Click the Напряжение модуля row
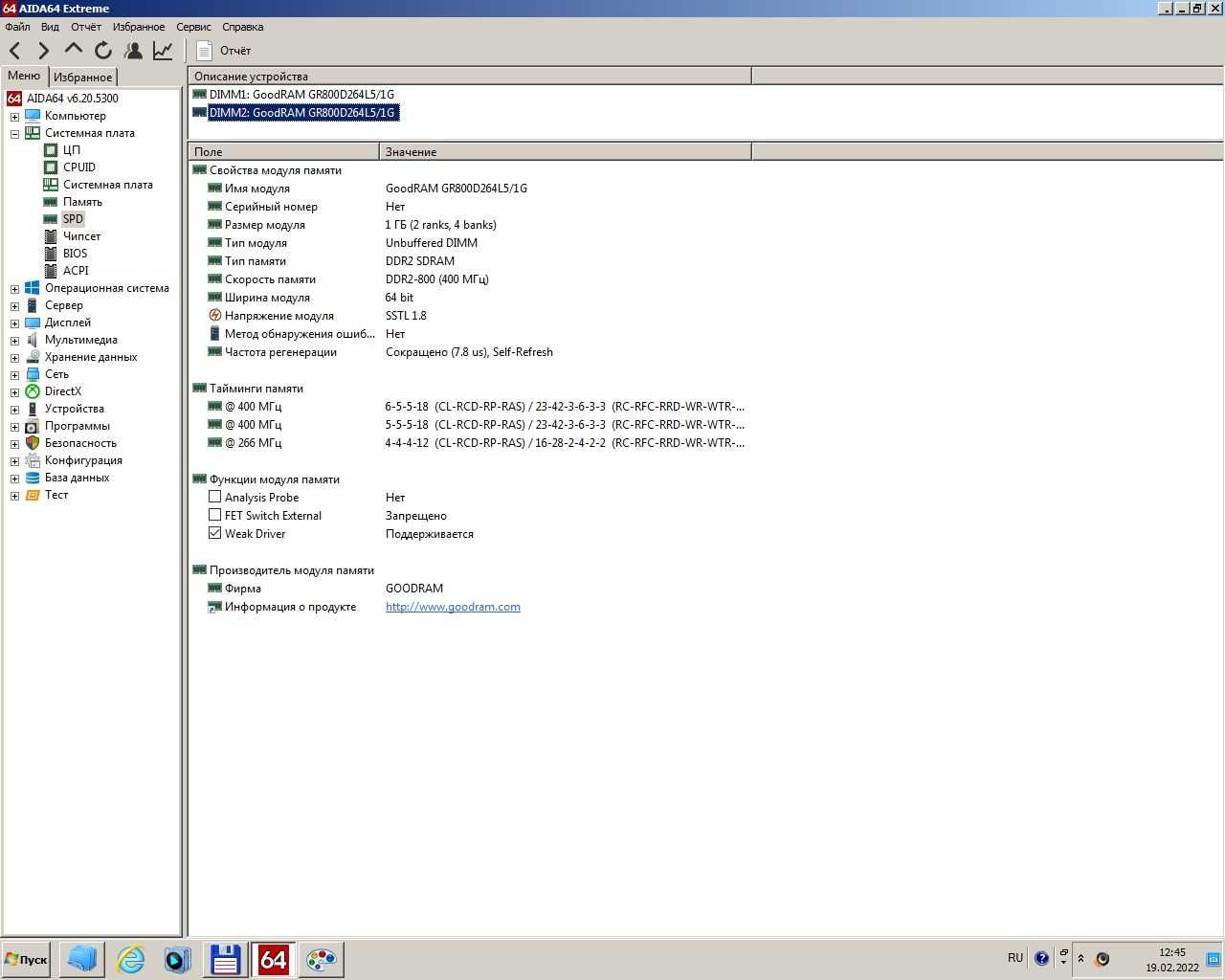This screenshot has height=980, width=1225. pos(469,316)
